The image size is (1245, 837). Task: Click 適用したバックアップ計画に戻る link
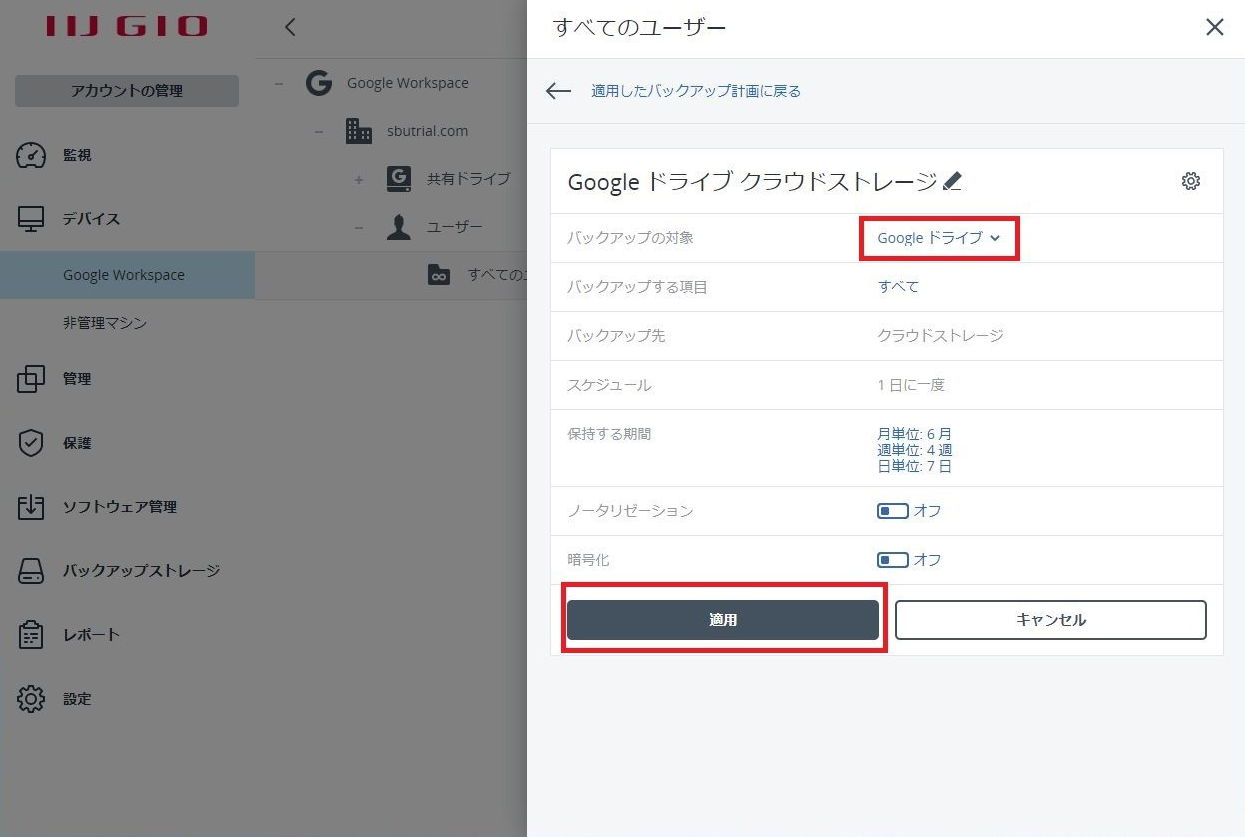[x=696, y=91]
